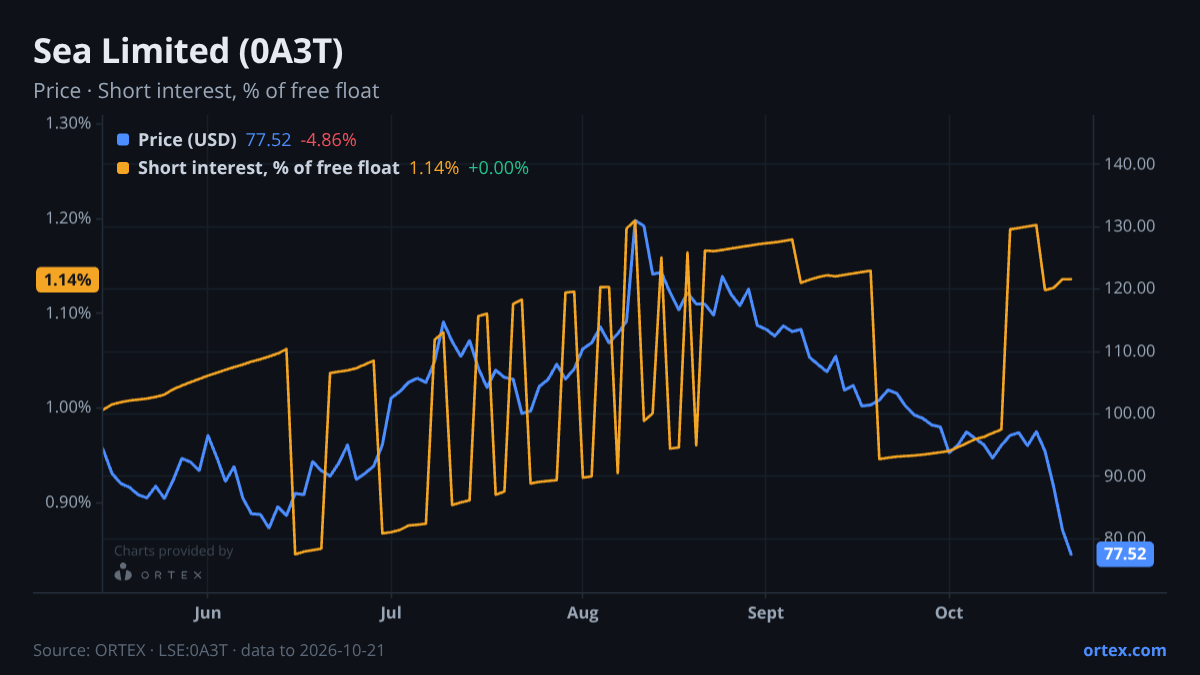Click the orange Short interest legend marker

coord(123,168)
